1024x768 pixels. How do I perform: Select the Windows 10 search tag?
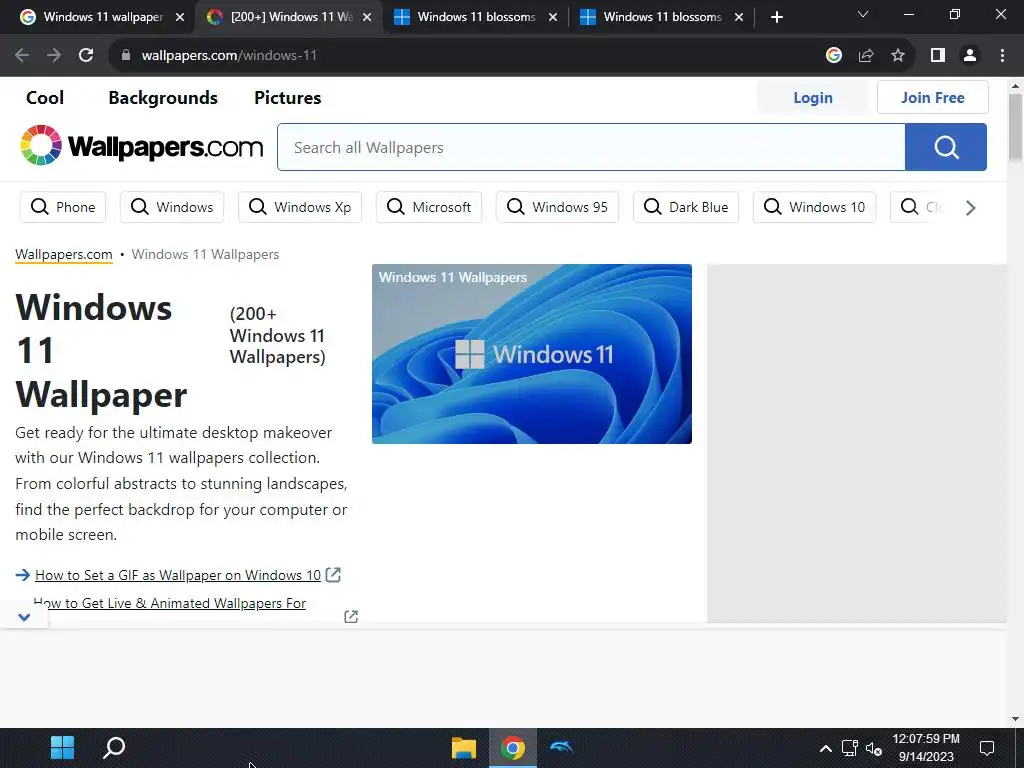coord(814,207)
